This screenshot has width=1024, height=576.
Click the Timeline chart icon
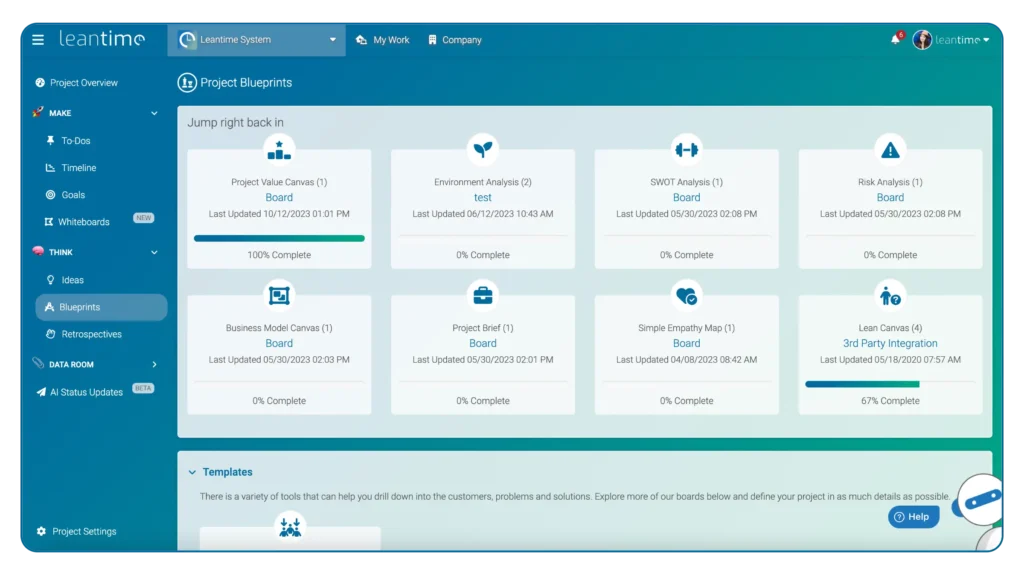click(50, 168)
